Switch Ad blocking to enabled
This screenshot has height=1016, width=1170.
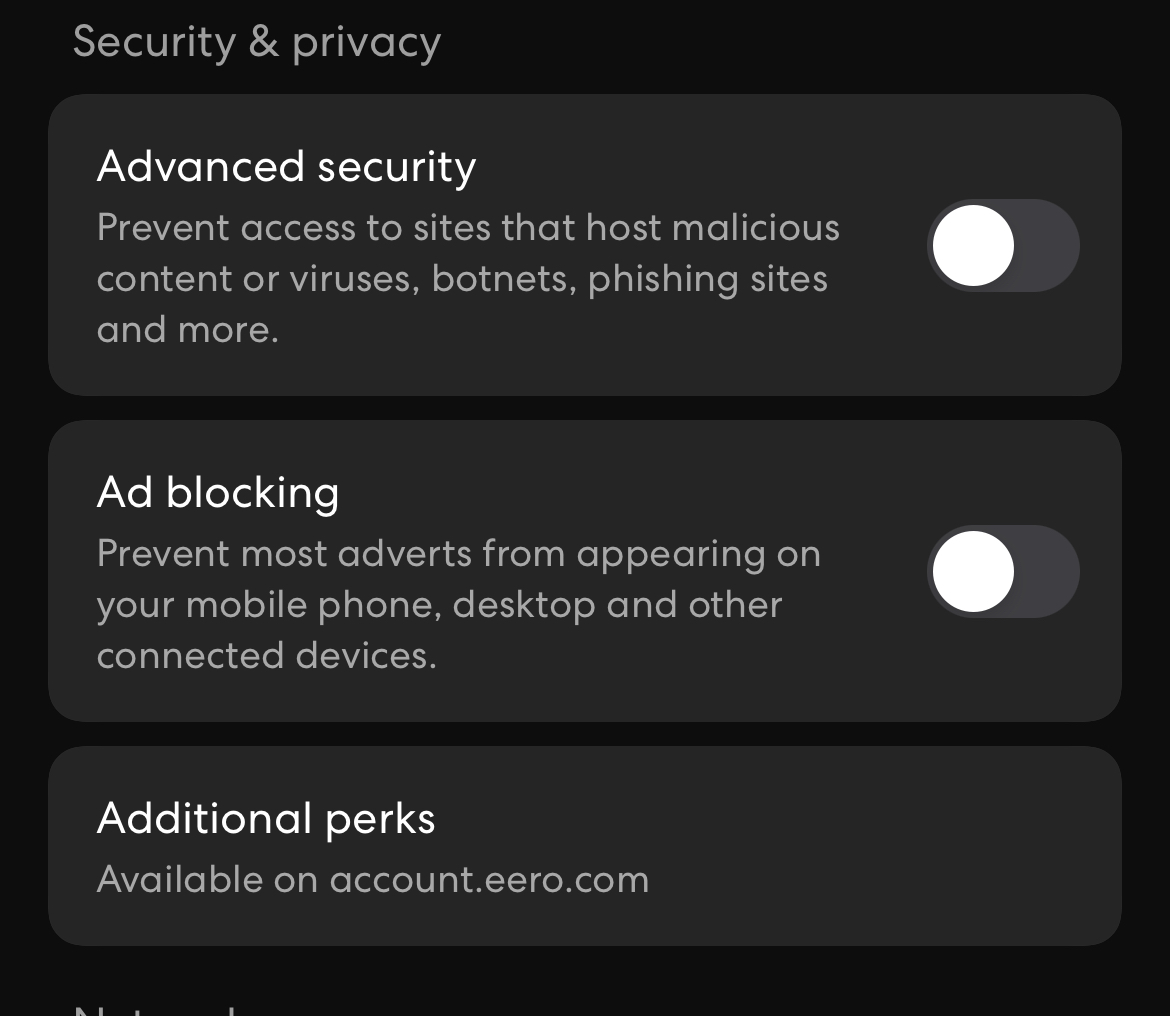click(1004, 571)
